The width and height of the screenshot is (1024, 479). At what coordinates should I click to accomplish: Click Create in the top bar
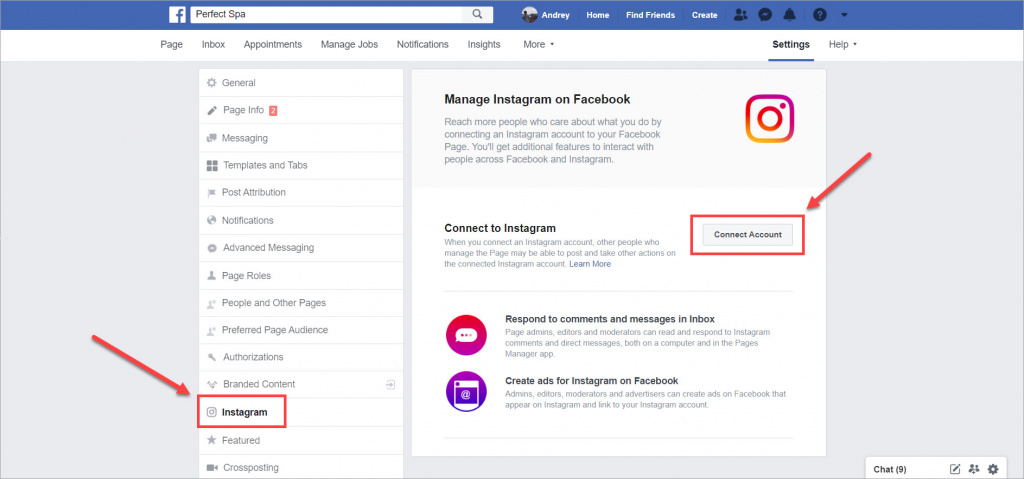705,15
